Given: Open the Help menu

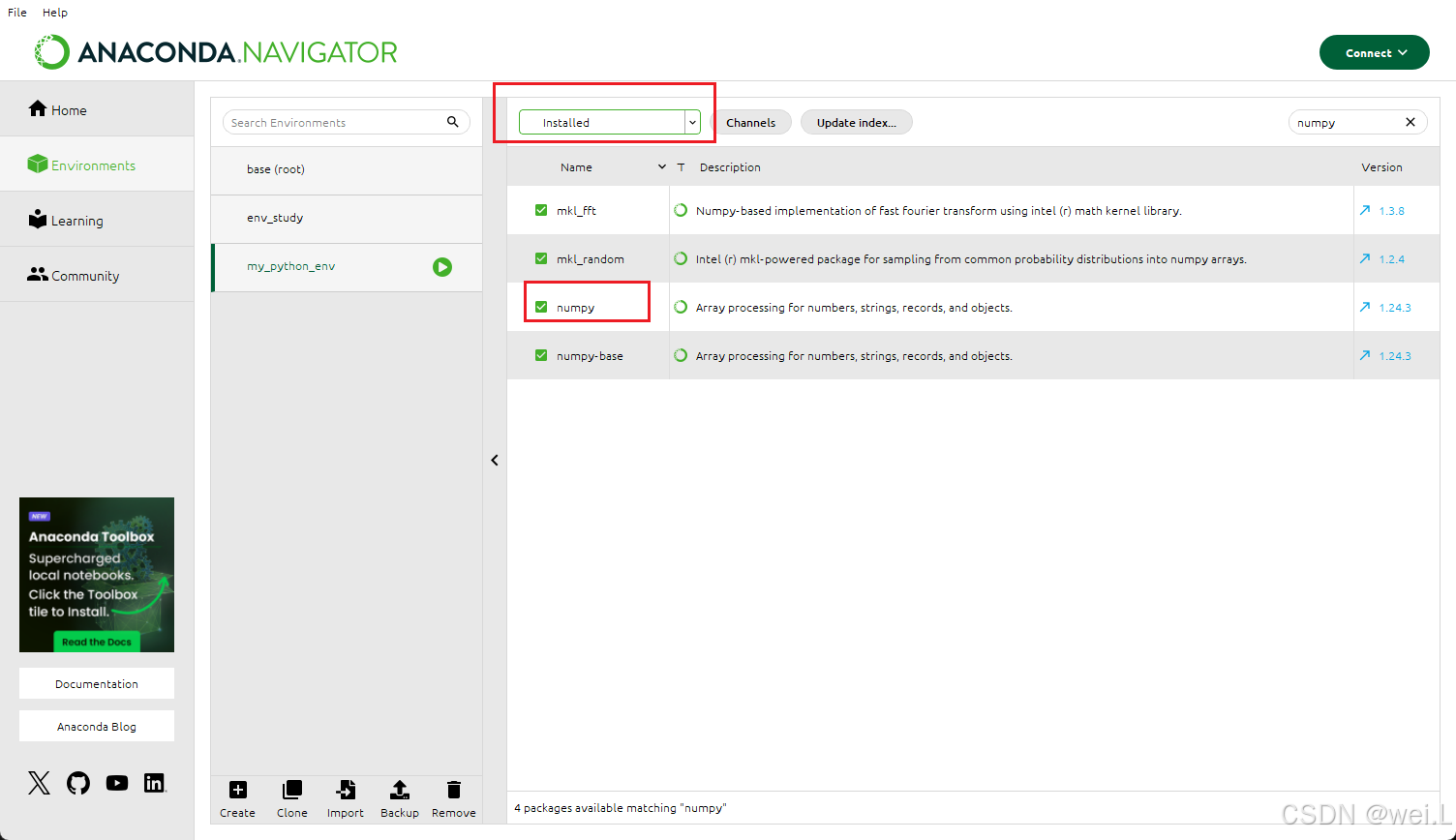Looking at the screenshot, I should (55, 13).
